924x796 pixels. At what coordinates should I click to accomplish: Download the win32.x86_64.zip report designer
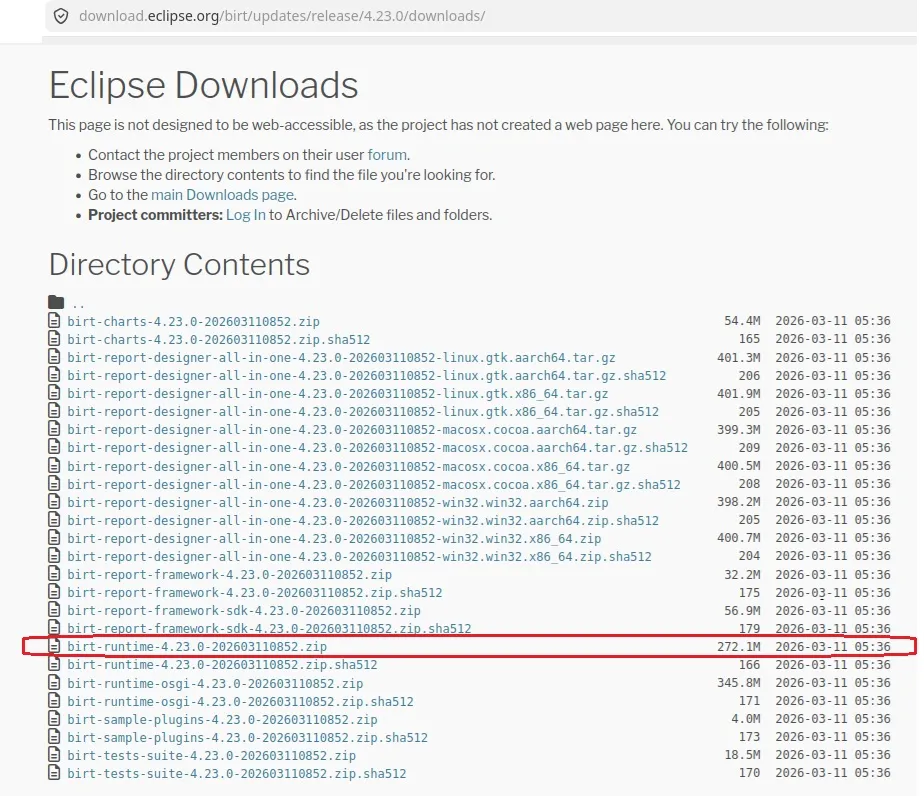[x=334, y=538]
